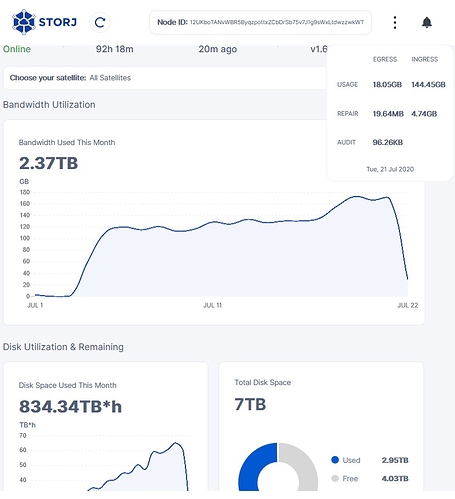Click the Disk Utilization & Remaining heading
Image resolution: width=455 pixels, height=499 pixels.
click(63, 347)
